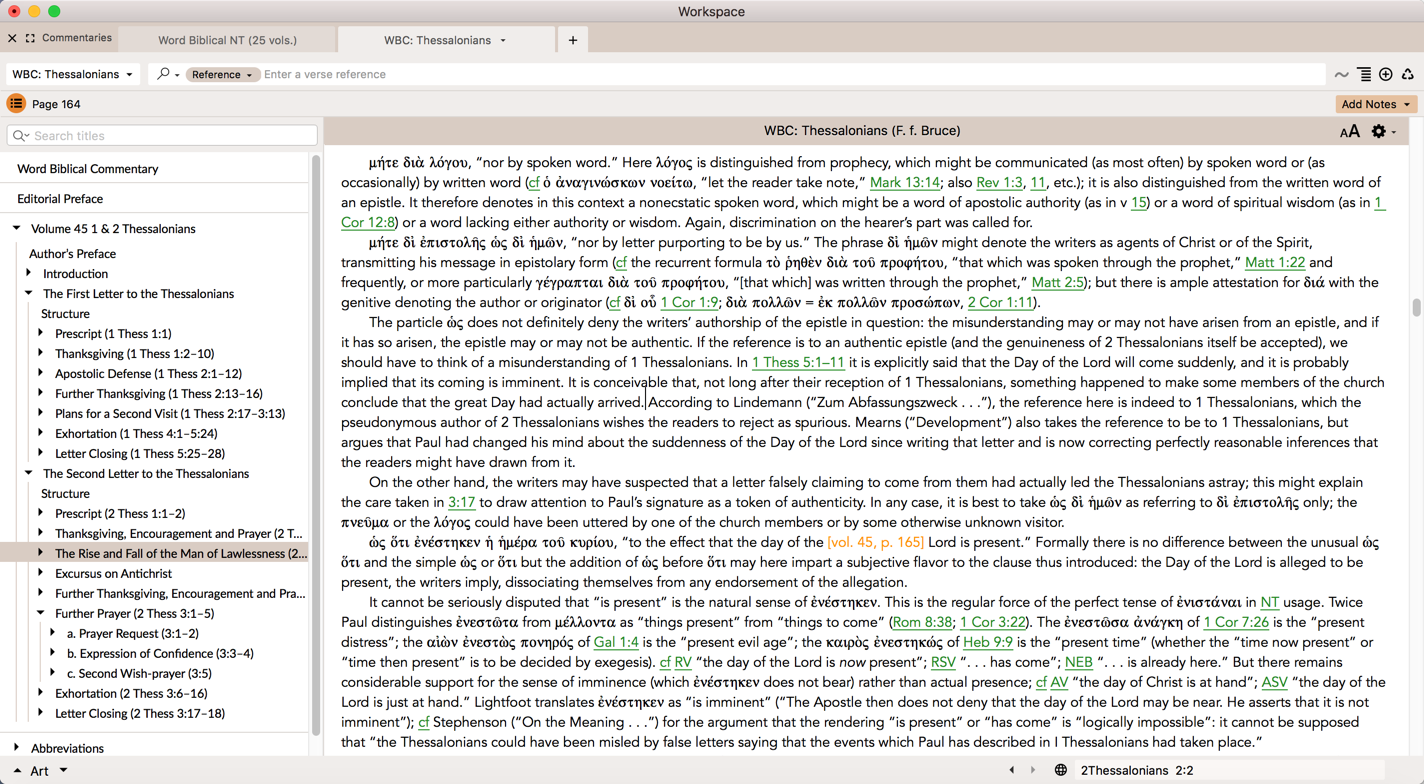Open Editorial Preface in contents
This screenshot has width=1424, height=784.
click(60, 199)
